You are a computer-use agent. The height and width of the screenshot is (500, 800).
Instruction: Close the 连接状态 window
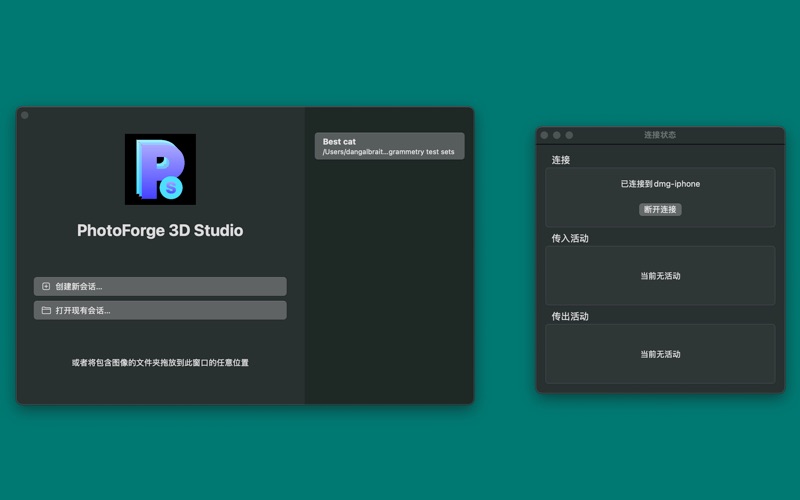click(x=545, y=135)
